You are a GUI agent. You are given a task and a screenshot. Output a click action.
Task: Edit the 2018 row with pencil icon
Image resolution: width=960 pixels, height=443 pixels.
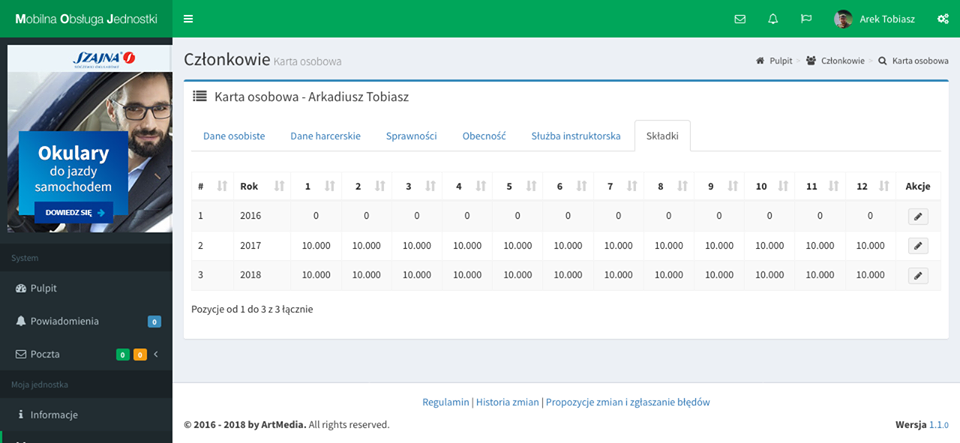click(917, 275)
